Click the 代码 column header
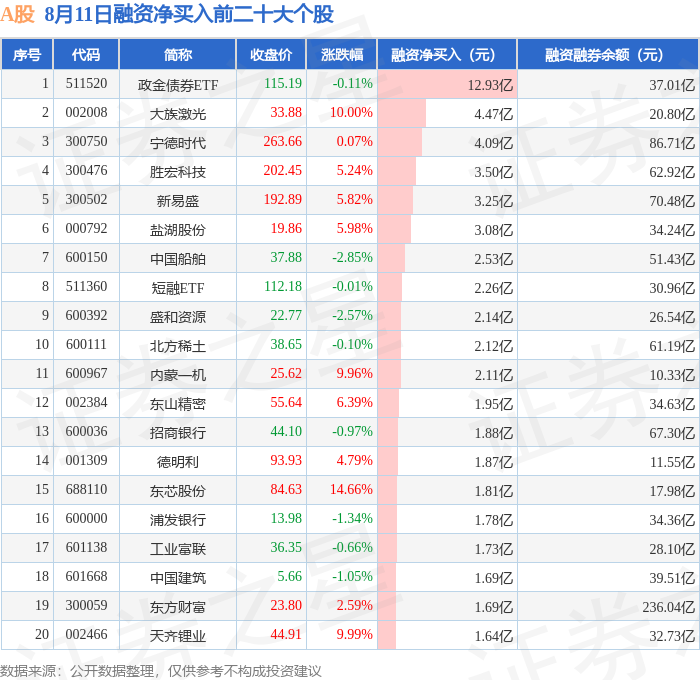 [x=86, y=55]
